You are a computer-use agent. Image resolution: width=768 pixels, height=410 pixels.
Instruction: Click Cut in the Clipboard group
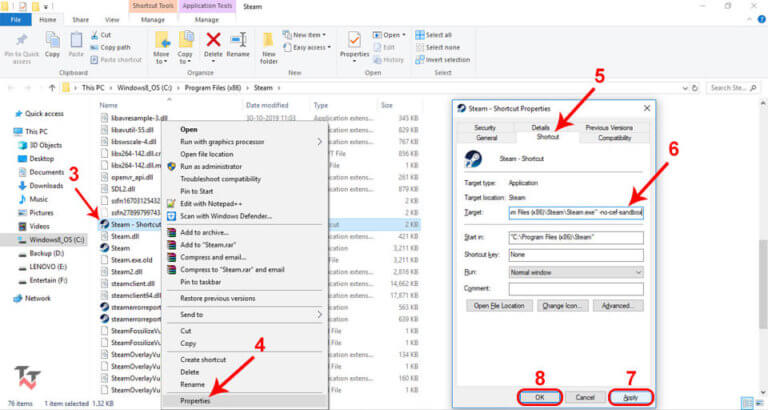point(101,35)
